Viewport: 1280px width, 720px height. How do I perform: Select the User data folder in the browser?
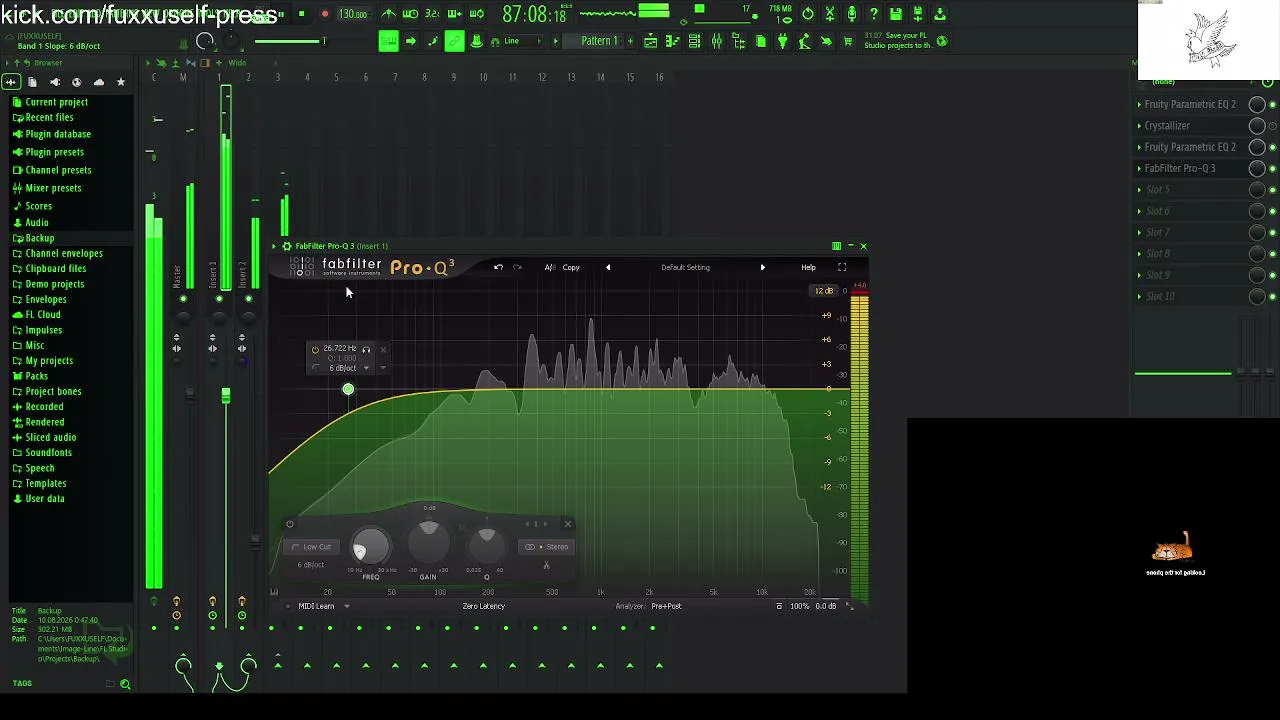[x=44, y=498]
